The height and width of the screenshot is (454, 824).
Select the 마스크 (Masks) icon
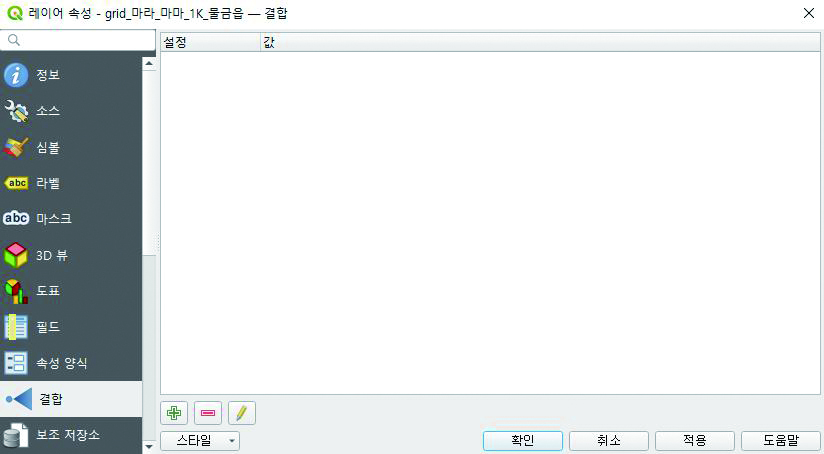coord(17,219)
